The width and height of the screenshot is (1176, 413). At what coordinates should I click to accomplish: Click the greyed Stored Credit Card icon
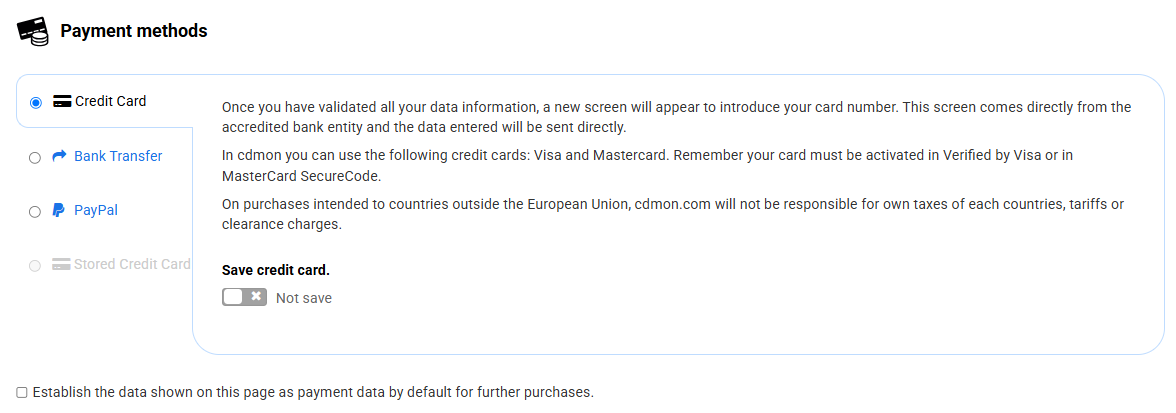pyautogui.click(x=62, y=265)
